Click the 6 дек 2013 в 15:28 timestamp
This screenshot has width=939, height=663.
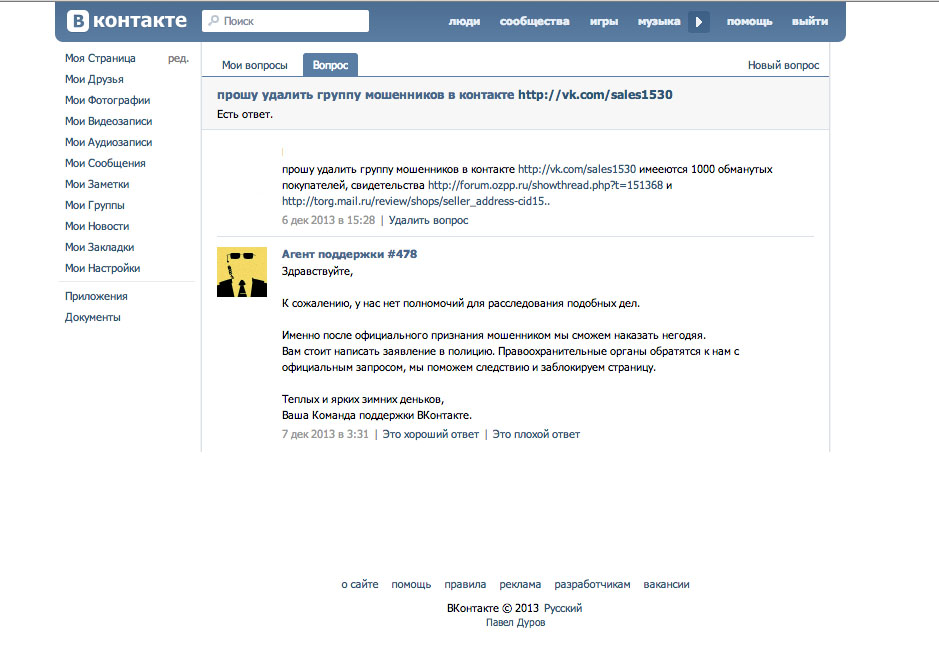click(x=328, y=220)
